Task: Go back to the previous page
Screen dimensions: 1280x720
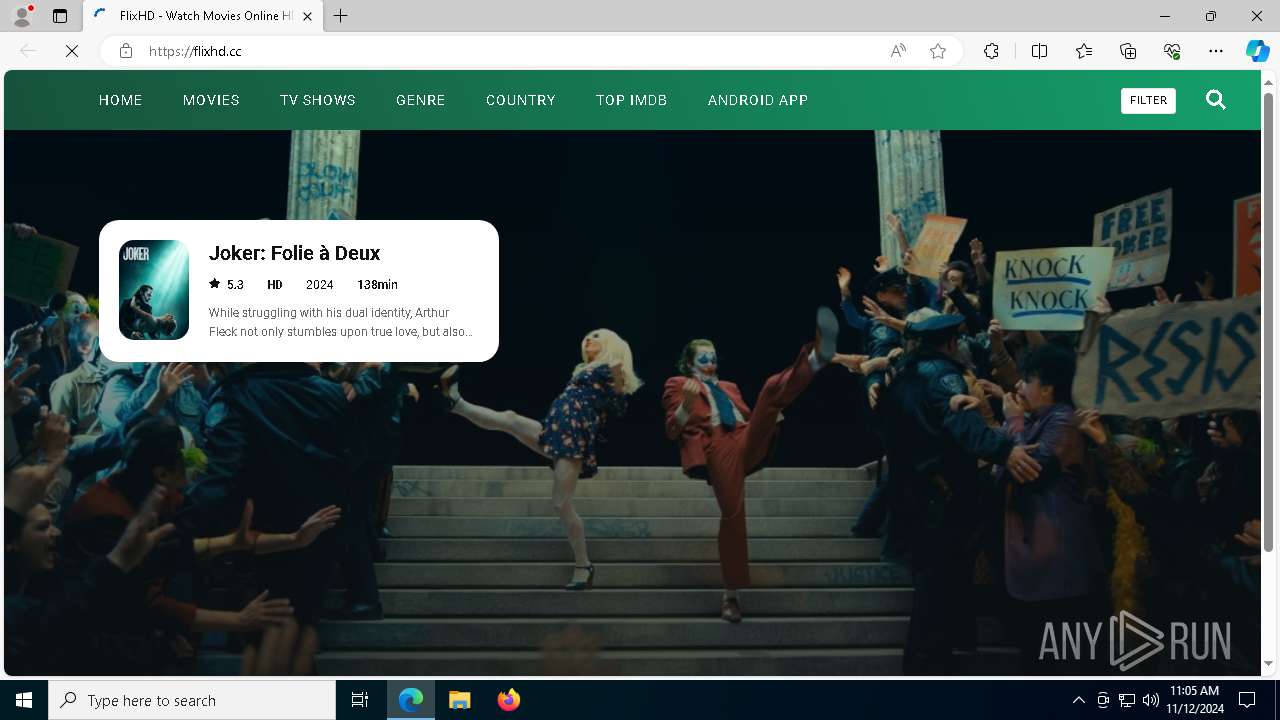Action: (x=28, y=51)
